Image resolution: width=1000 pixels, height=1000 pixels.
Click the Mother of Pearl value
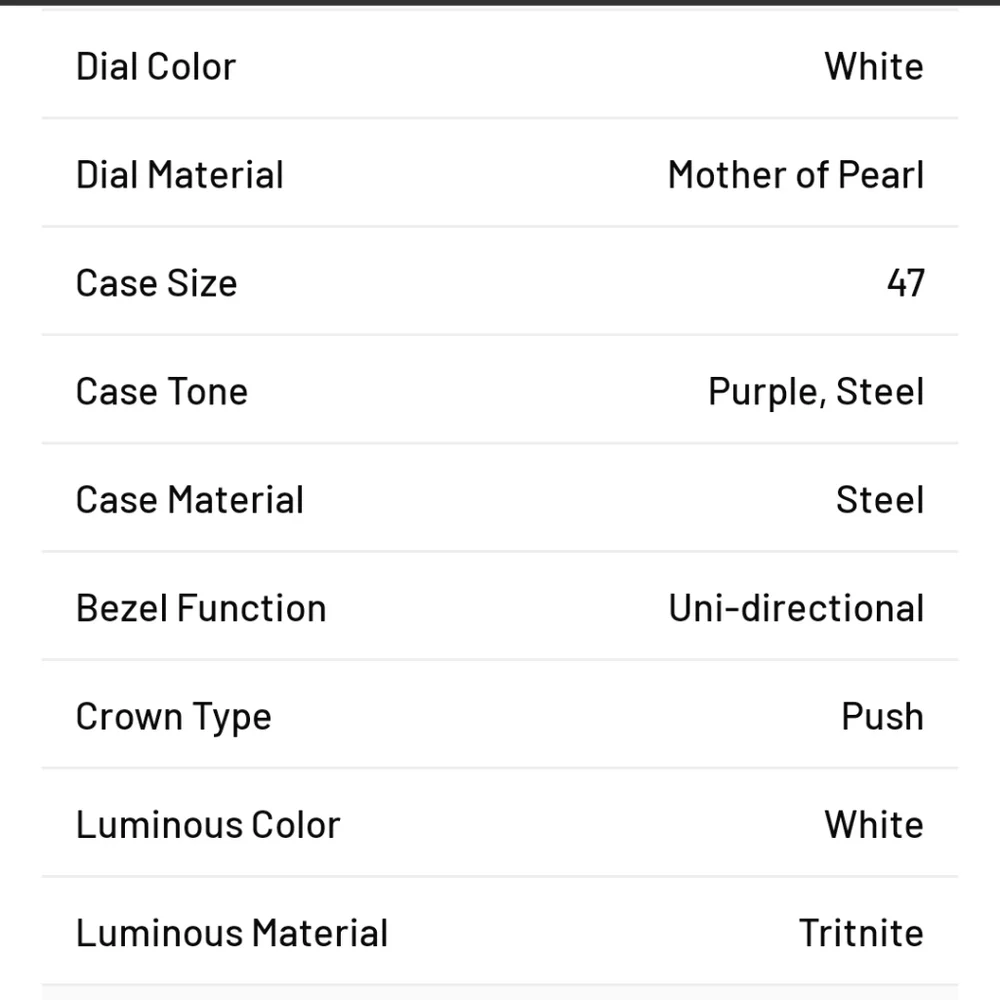[796, 175]
